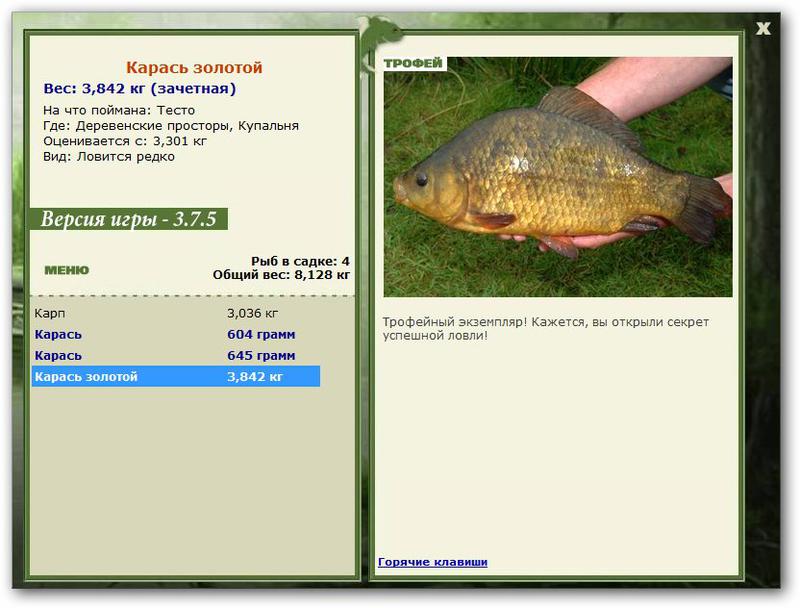This screenshot has width=800, height=608.
Task: Click the Версия игры - 3.7.5 banner
Action: click(129, 219)
